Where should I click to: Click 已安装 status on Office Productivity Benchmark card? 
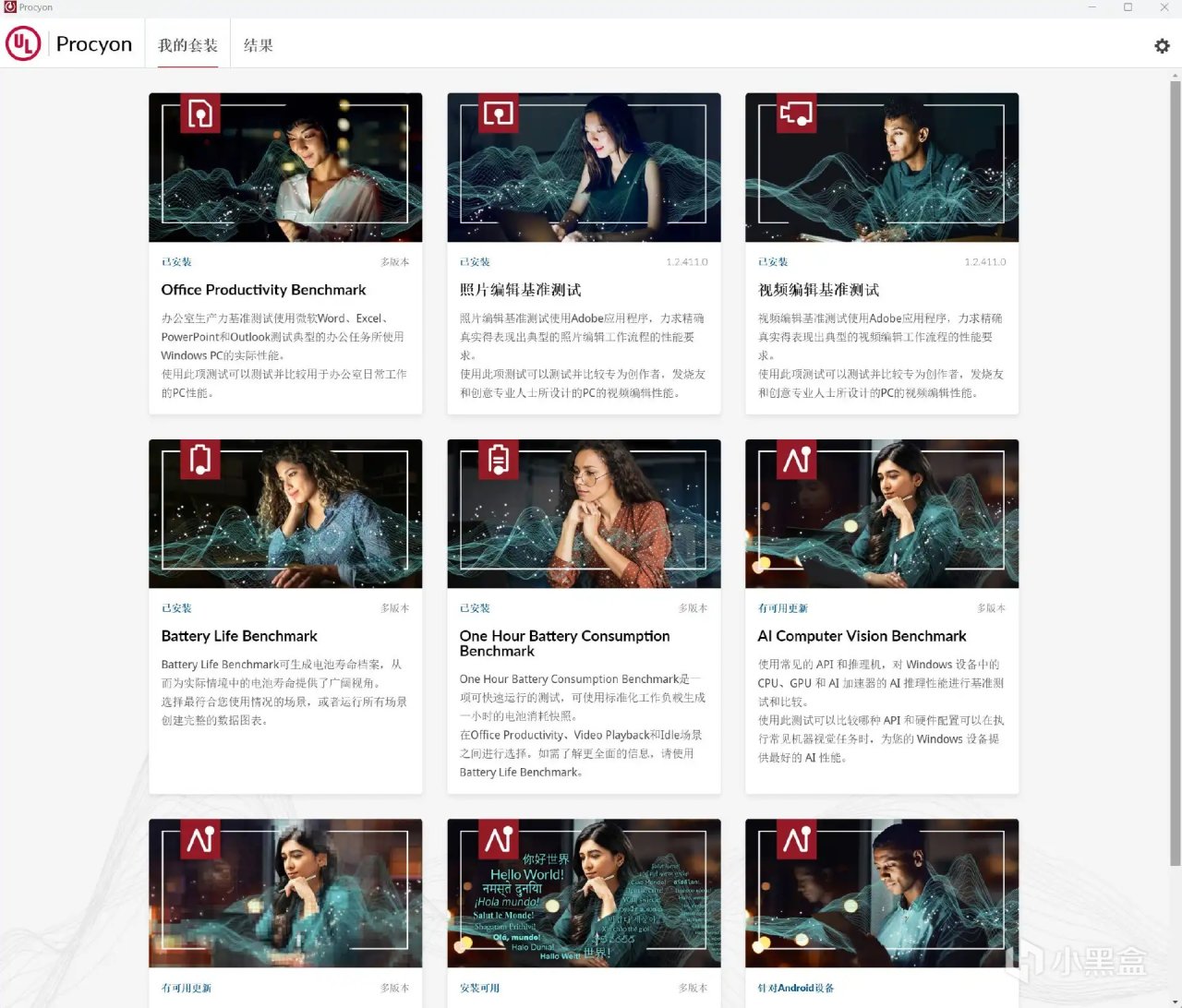click(176, 262)
